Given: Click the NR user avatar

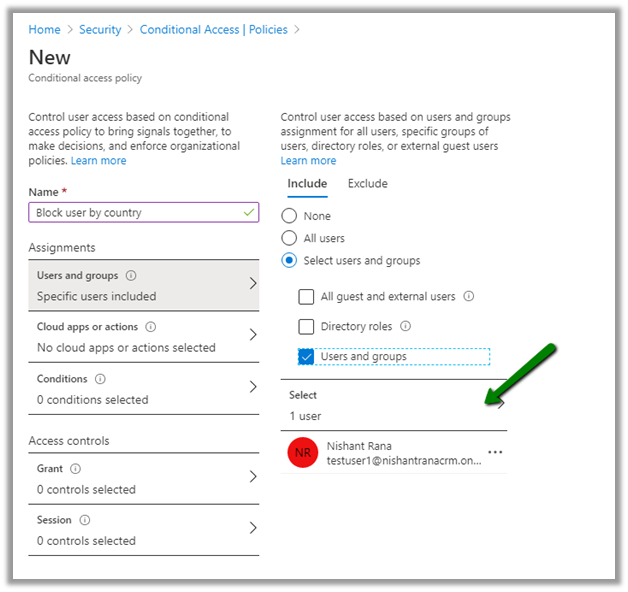Looking at the screenshot, I should pyautogui.click(x=302, y=453).
